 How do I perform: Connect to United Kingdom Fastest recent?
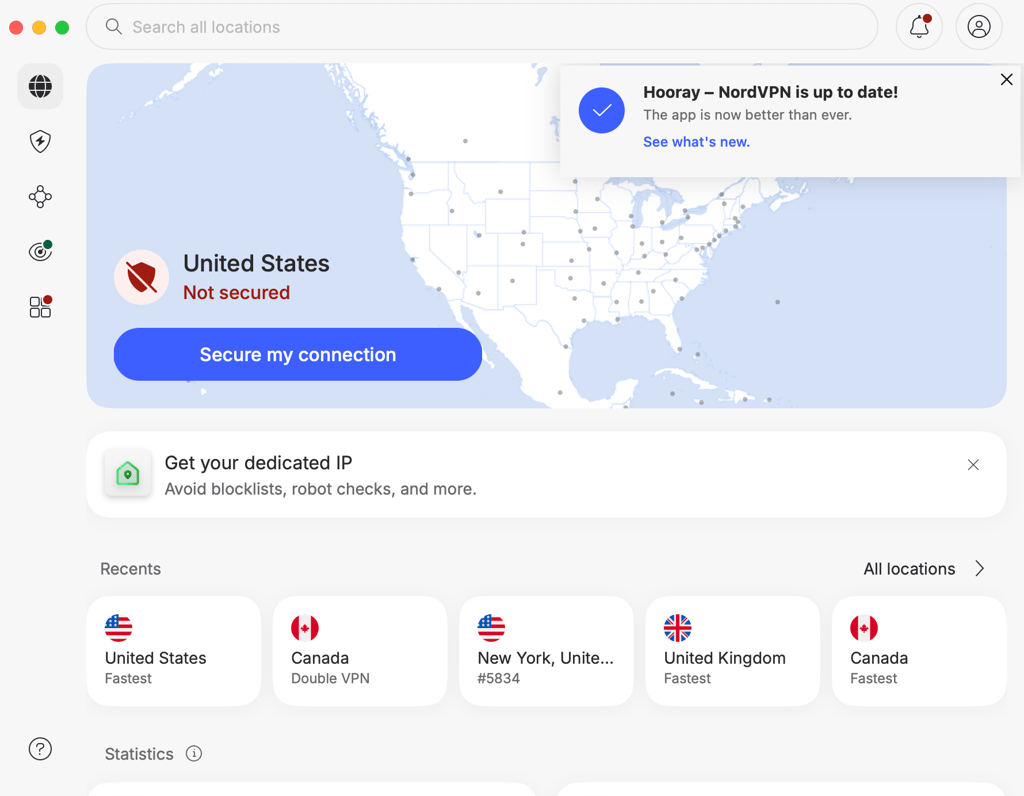(x=733, y=651)
